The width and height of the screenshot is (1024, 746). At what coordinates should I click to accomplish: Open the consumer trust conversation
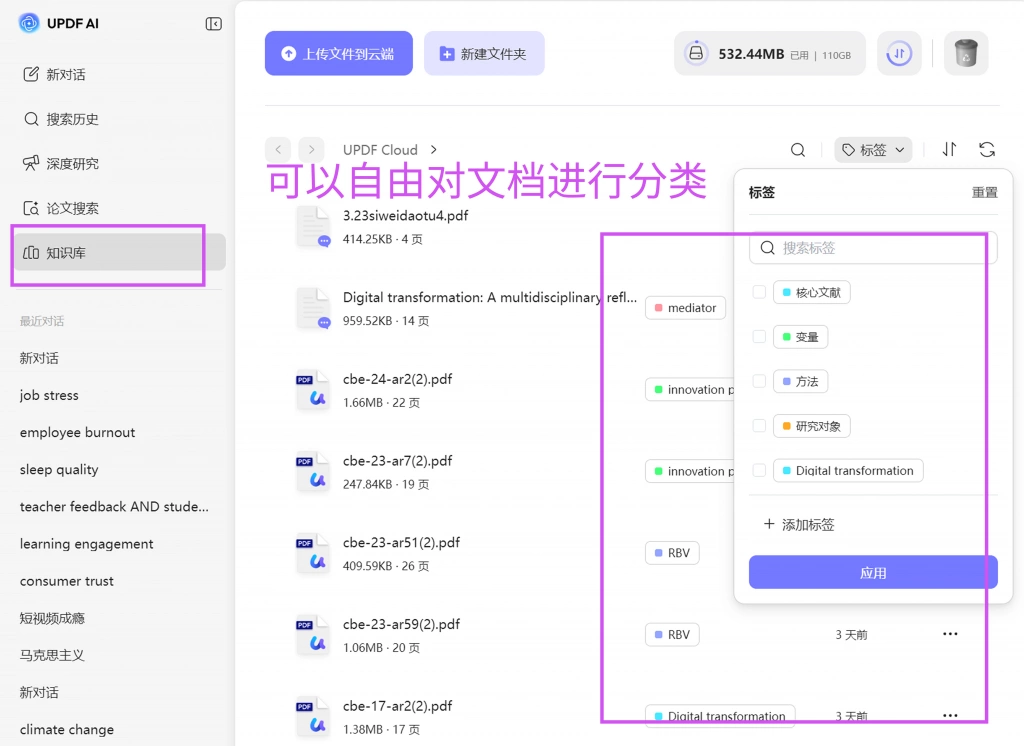(67, 581)
